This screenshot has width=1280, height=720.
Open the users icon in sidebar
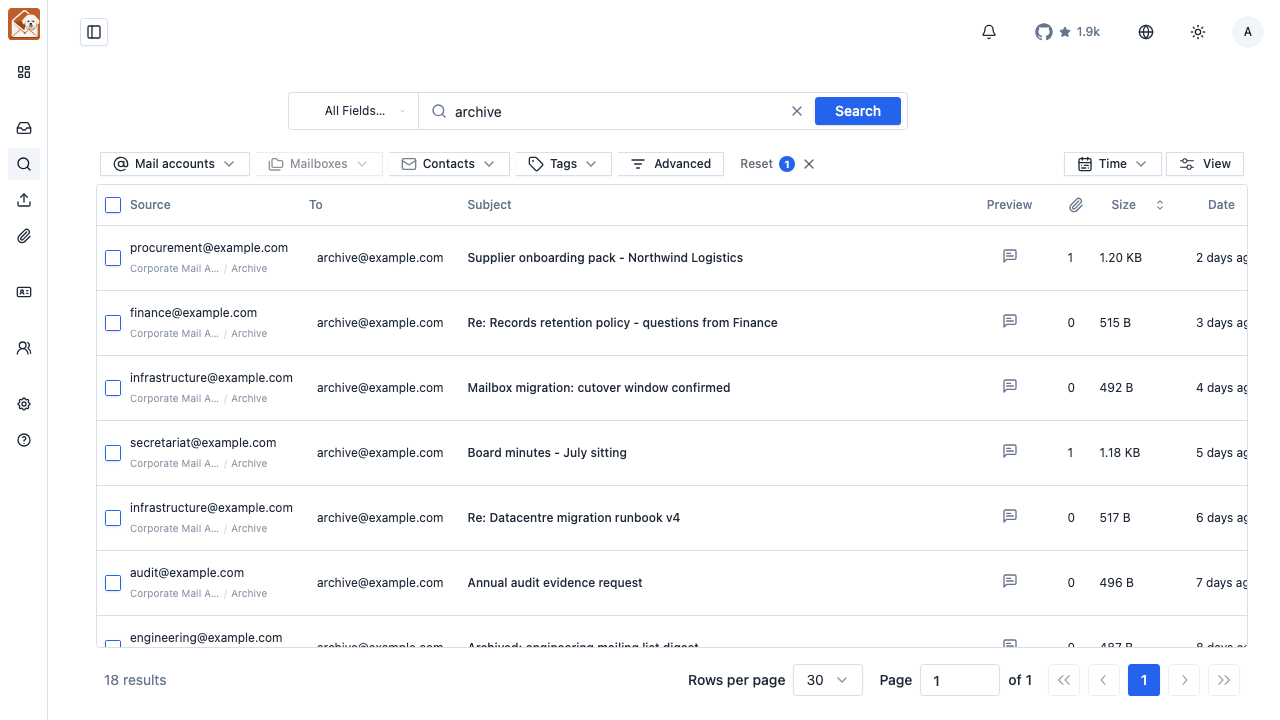pos(24,348)
